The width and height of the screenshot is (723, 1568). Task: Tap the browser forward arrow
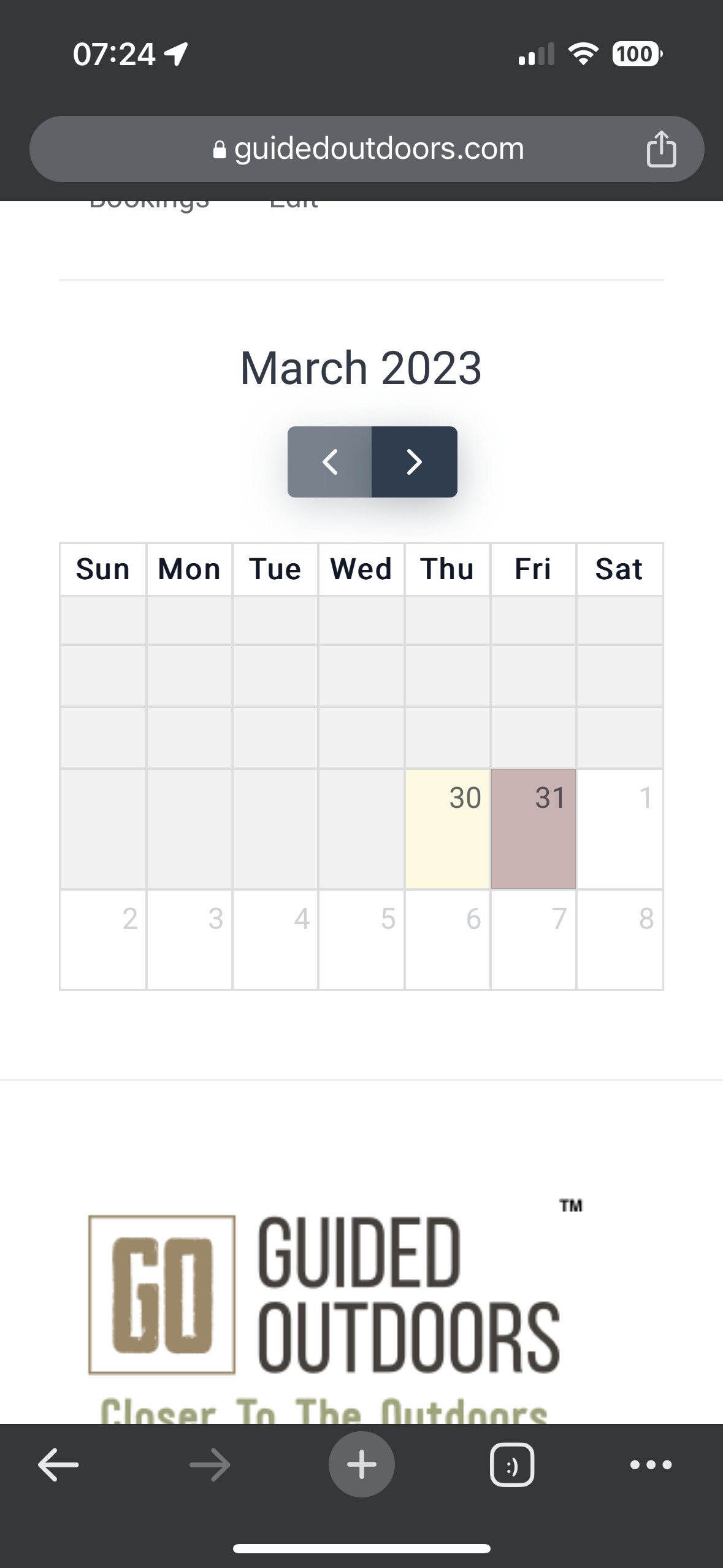[210, 1465]
